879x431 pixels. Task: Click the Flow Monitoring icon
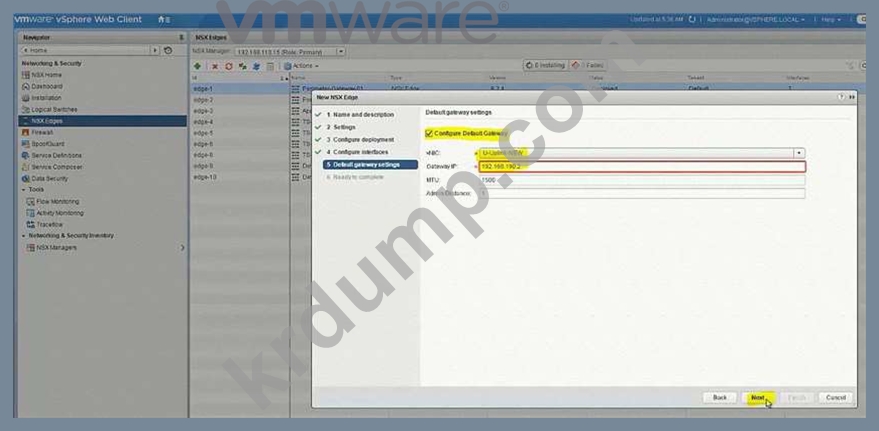point(31,201)
